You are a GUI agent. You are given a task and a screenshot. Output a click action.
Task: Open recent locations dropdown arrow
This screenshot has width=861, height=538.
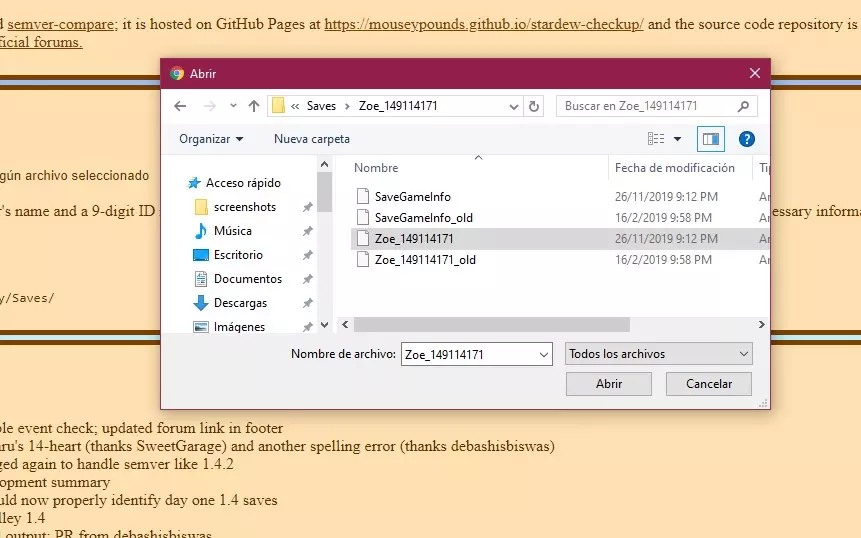pyautogui.click(x=233, y=106)
